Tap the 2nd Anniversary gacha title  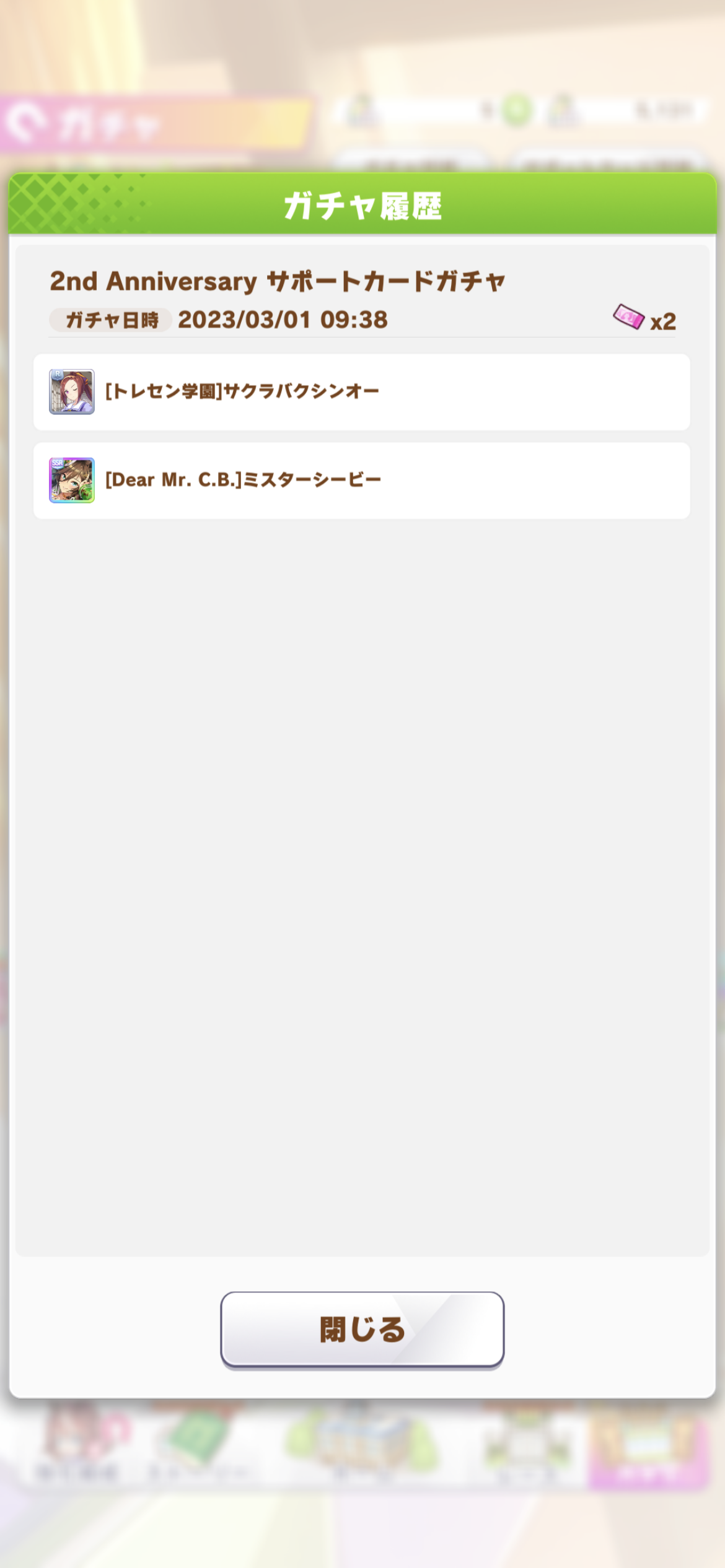click(x=278, y=281)
